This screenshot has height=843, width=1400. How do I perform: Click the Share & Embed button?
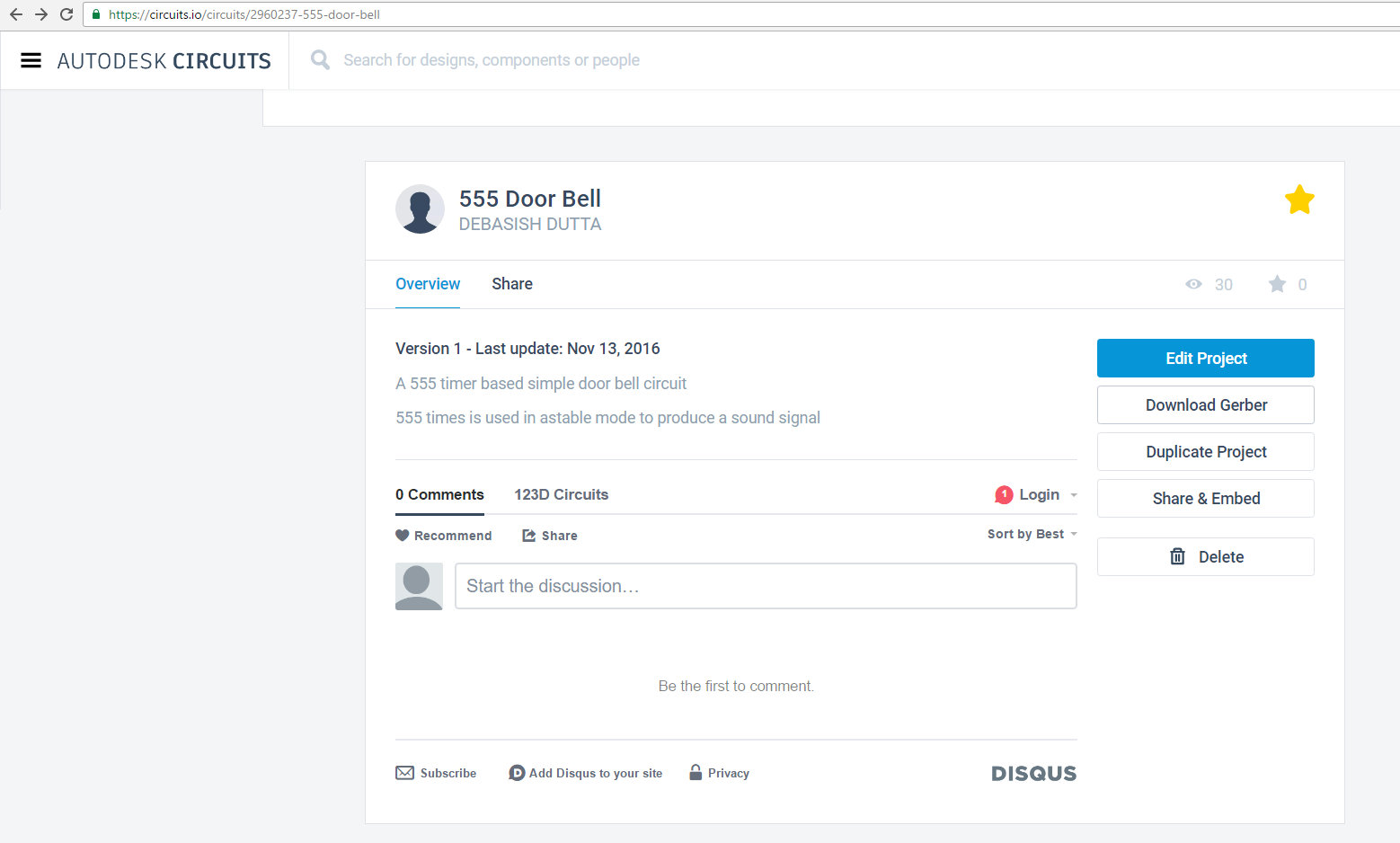click(1206, 499)
